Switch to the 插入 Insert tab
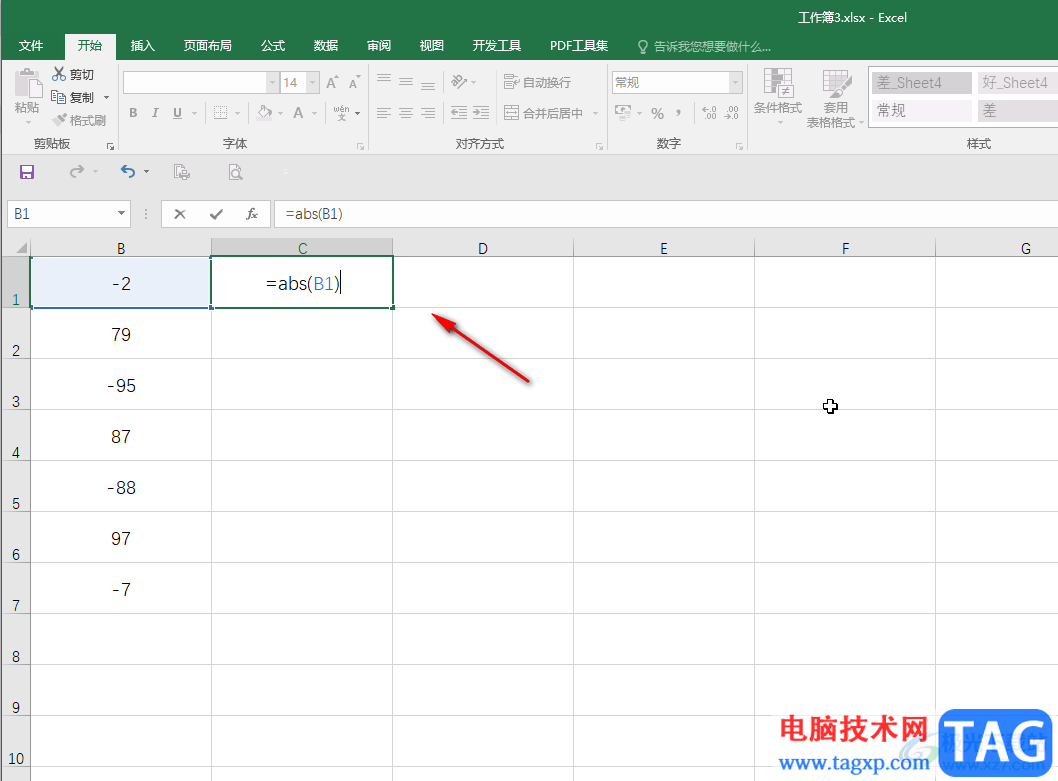The image size is (1058, 781). pyautogui.click(x=142, y=46)
